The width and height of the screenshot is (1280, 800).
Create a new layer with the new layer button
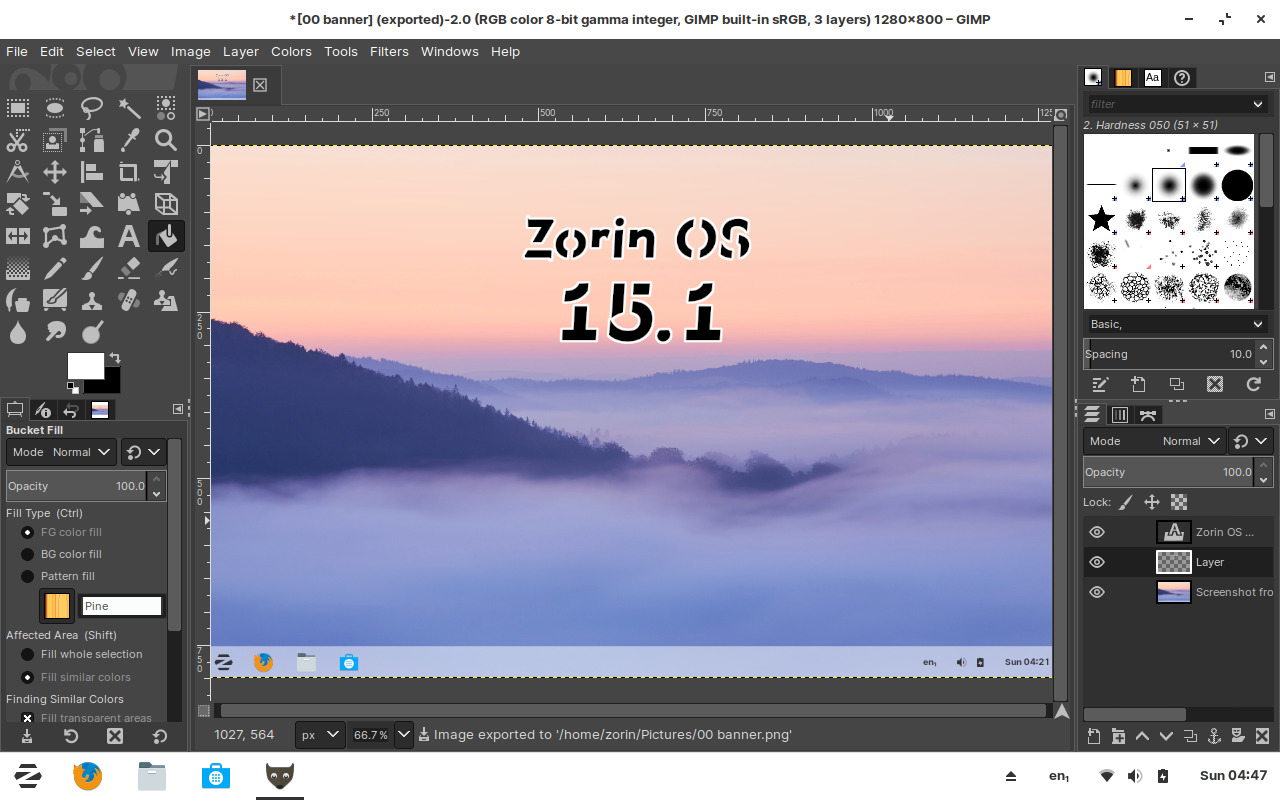pos(1093,736)
